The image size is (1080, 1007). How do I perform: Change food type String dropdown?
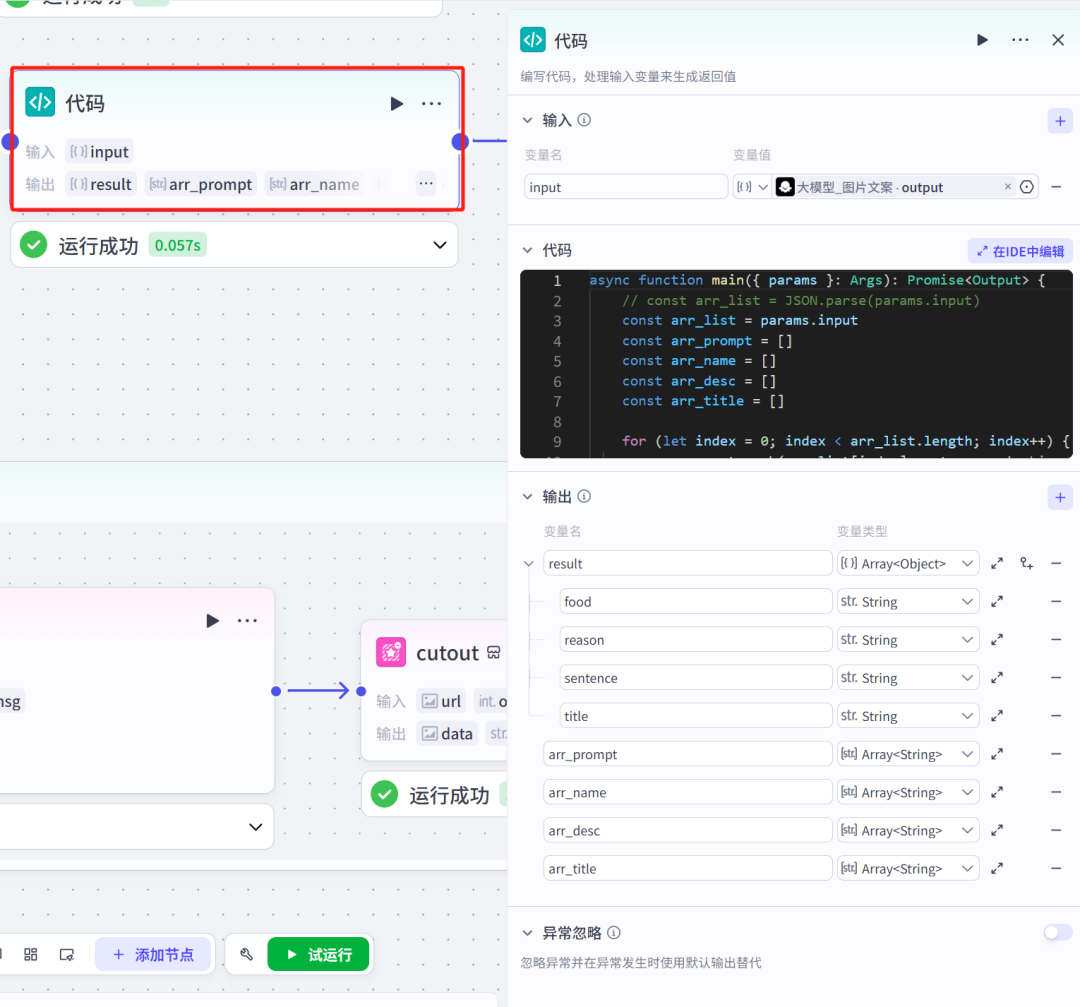tap(908, 601)
